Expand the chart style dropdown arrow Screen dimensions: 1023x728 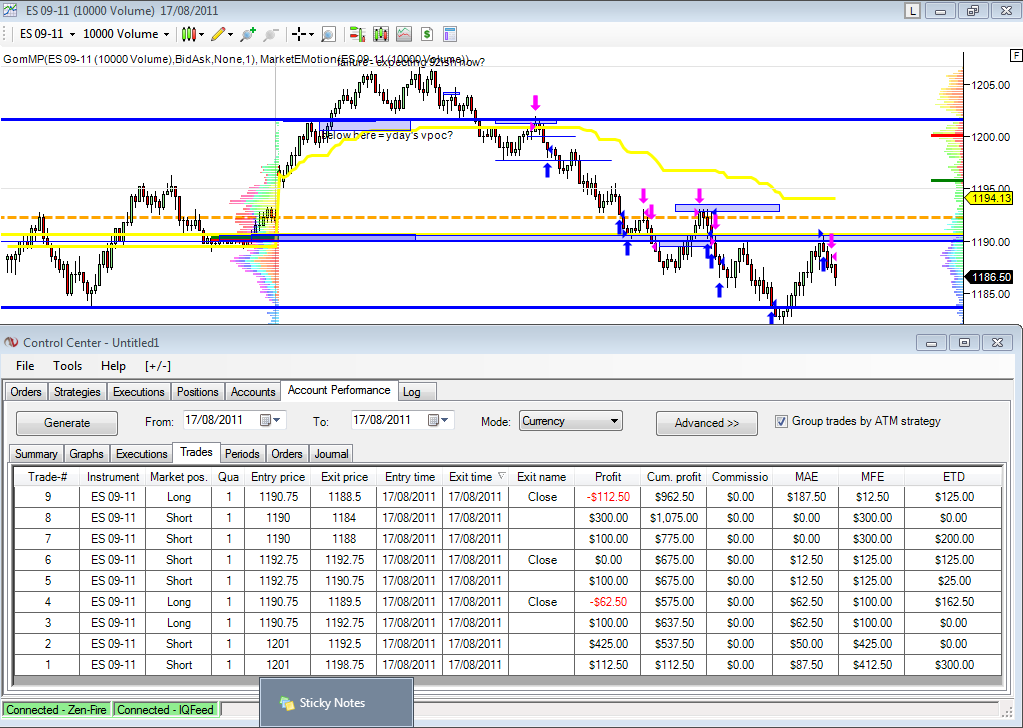201,35
